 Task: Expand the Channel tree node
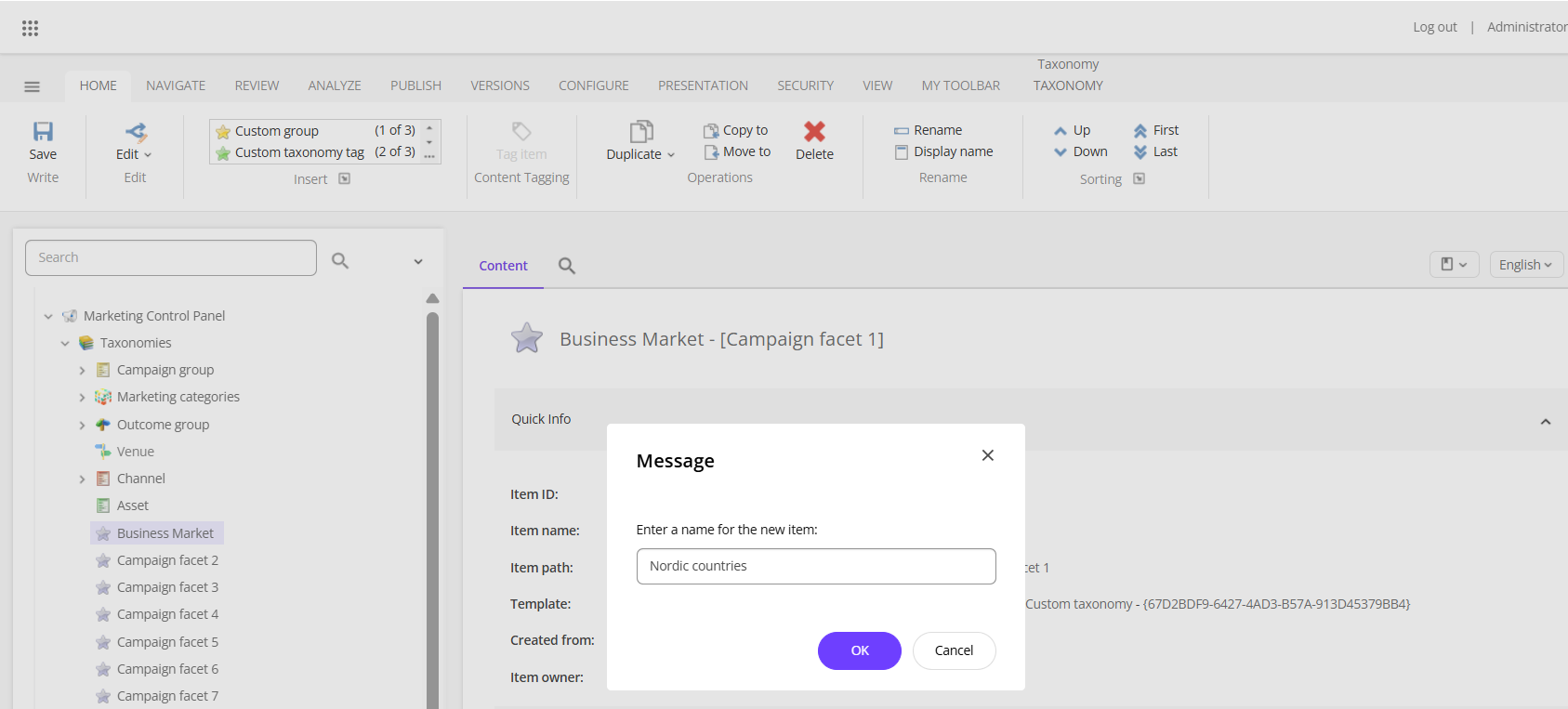82,479
